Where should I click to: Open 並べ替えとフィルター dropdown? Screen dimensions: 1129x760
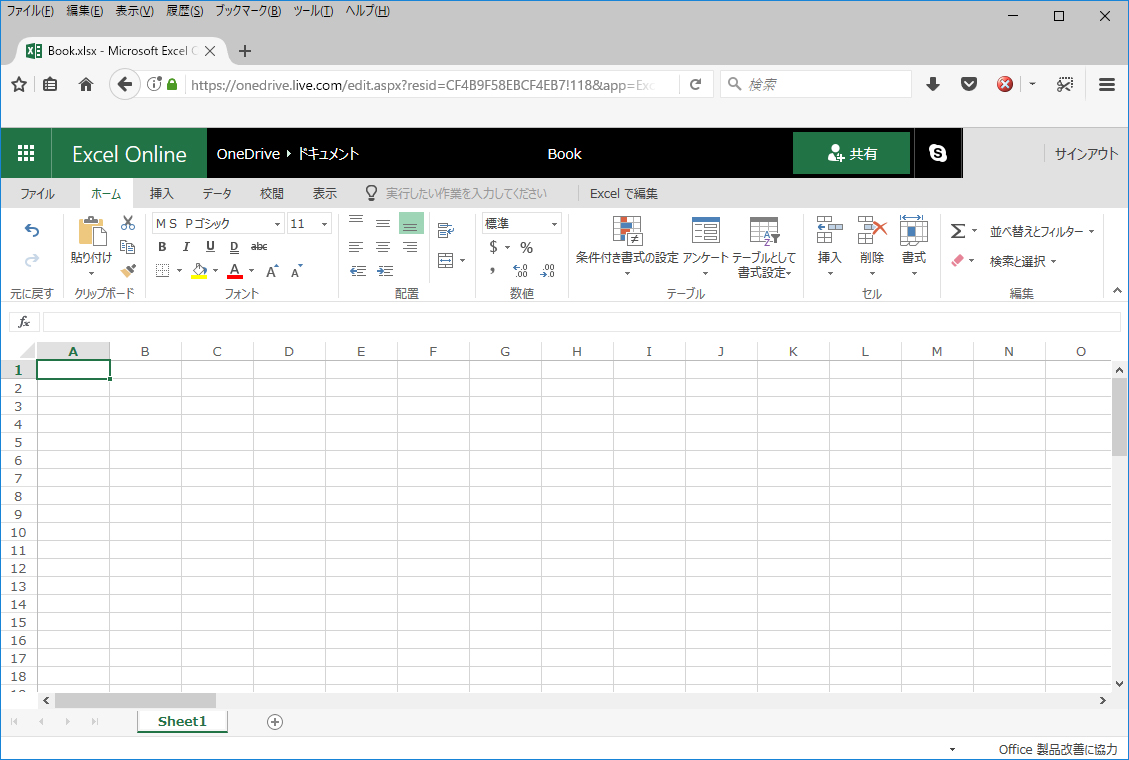click(1041, 231)
